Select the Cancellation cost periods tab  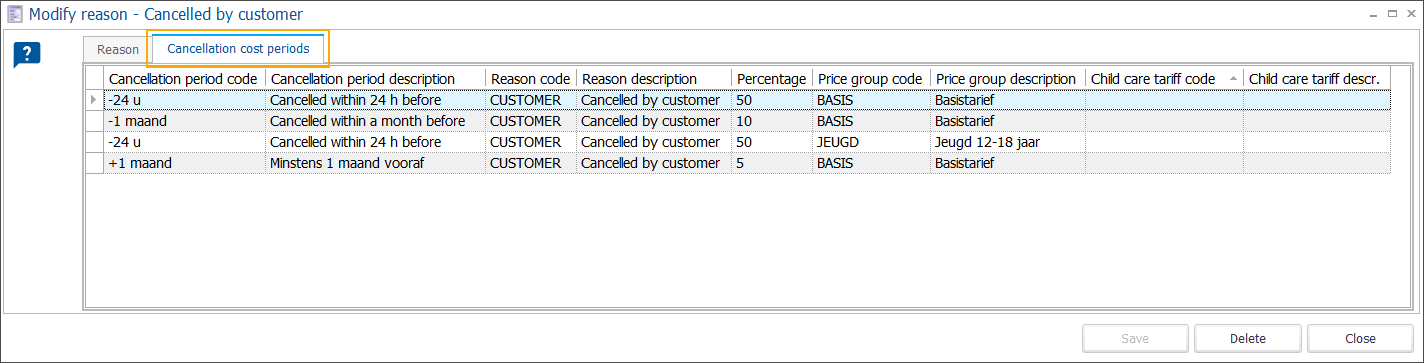click(x=238, y=48)
